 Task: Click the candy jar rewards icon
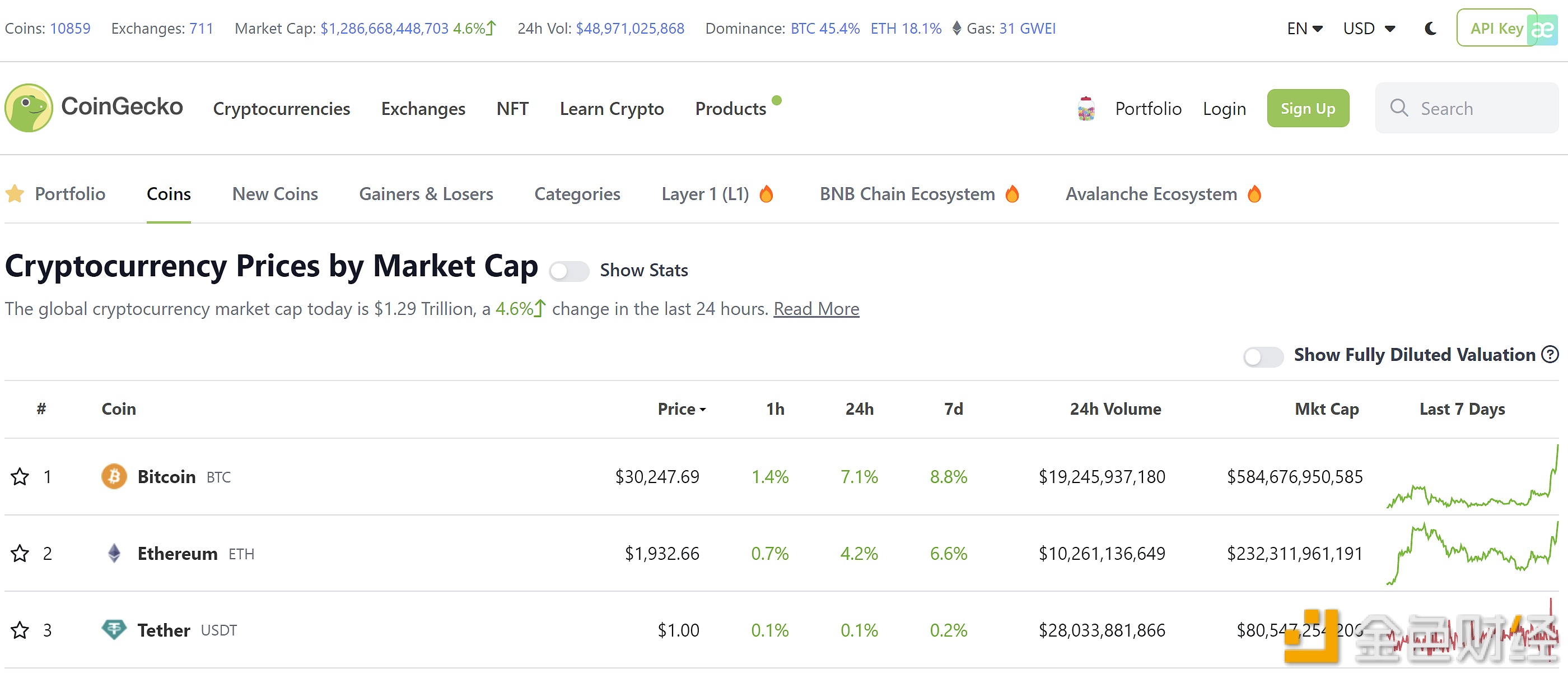(1086, 108)
